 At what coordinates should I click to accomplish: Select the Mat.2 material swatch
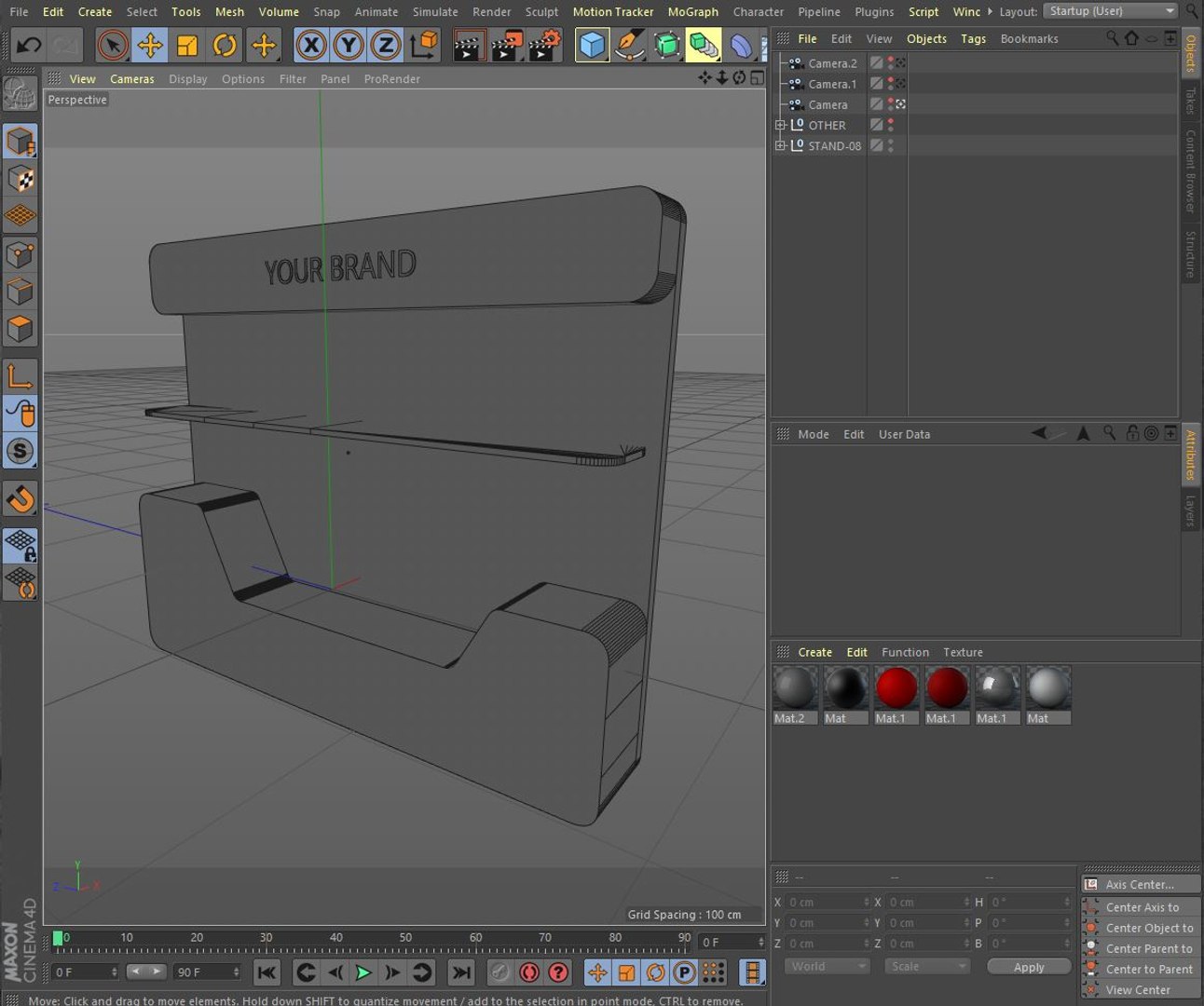pyautogui.click(x=796, y=695)
